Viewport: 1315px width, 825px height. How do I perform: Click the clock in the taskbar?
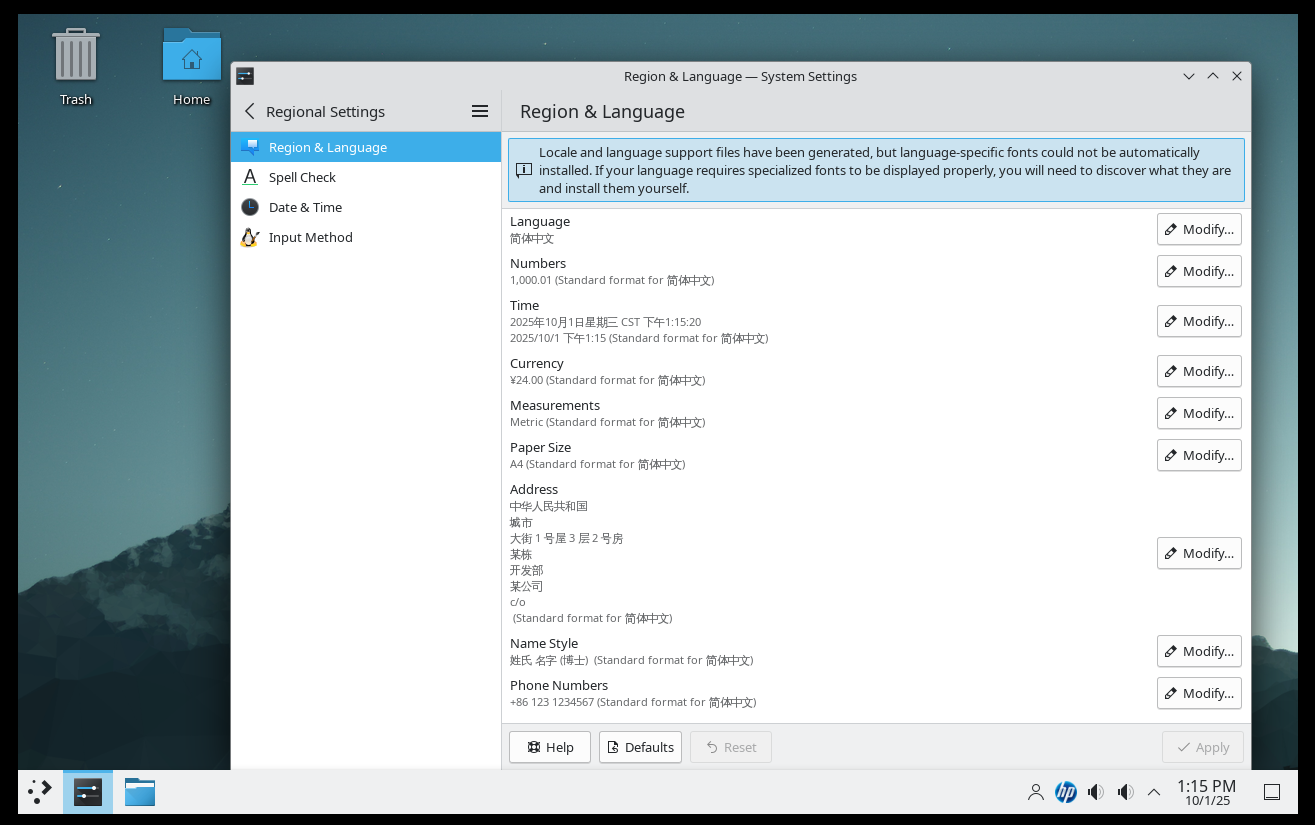pyautogui.click(x=1206, y=792)
